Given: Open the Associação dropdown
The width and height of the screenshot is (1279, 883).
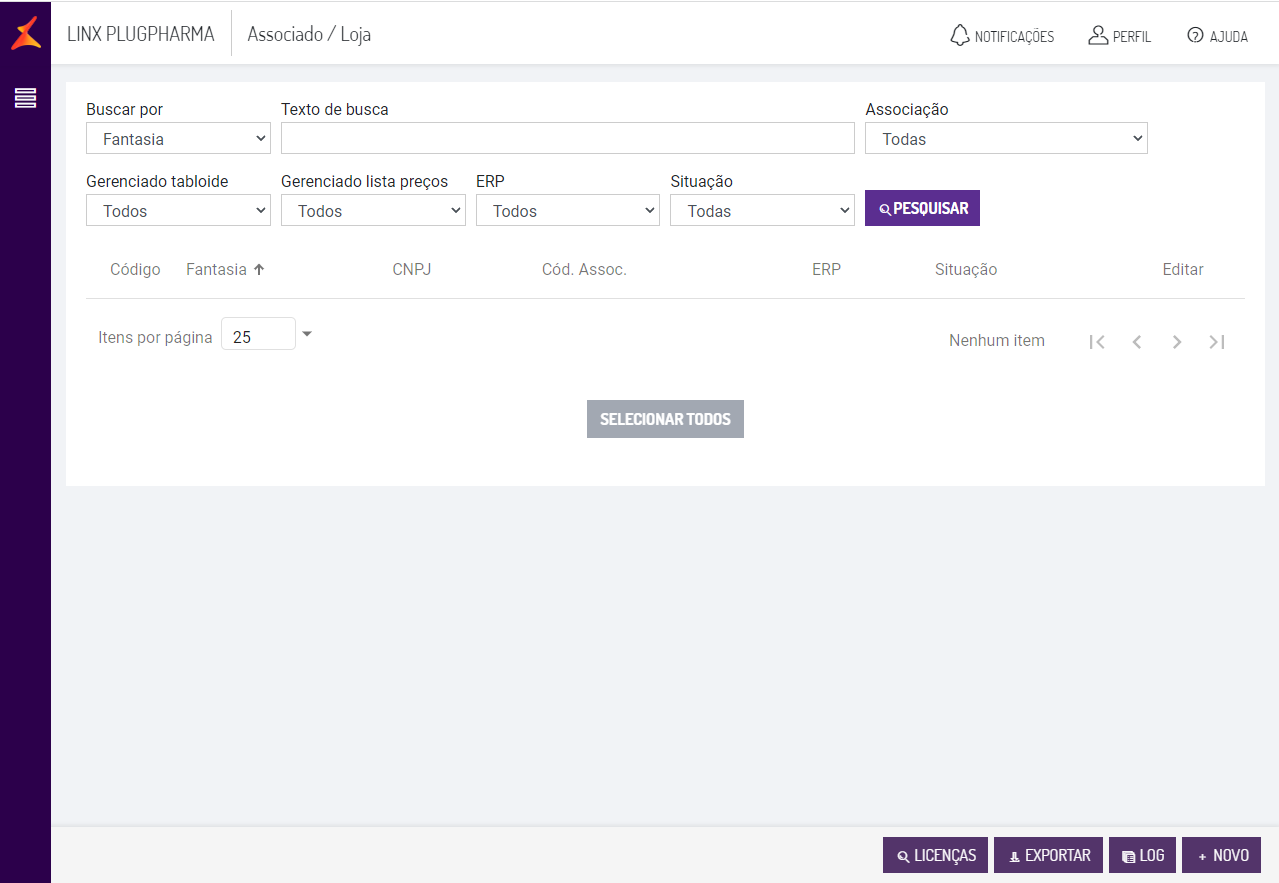Looking at the screenshot, I should (x=1006, y=139).
